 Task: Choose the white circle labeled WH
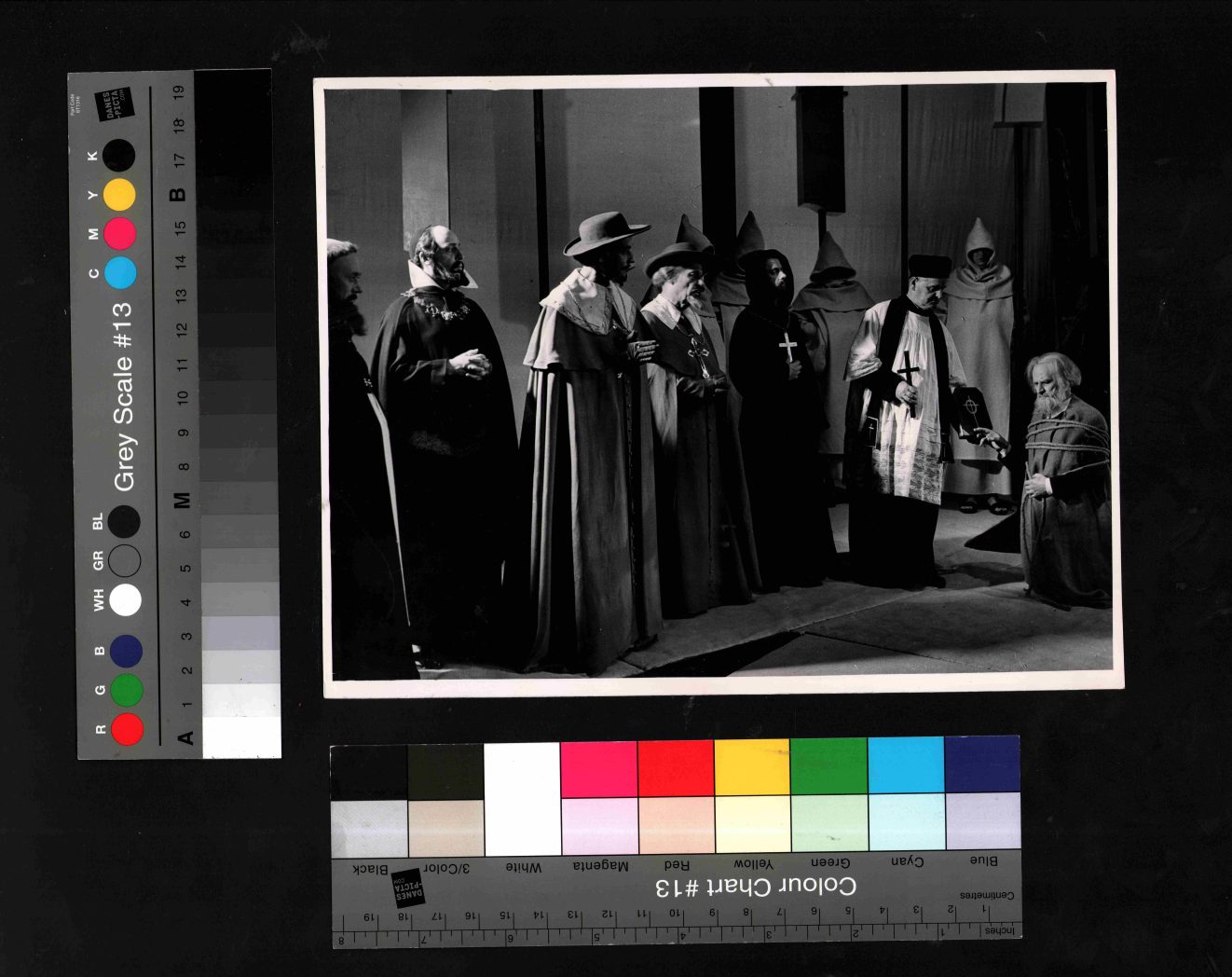click(125, 600)
